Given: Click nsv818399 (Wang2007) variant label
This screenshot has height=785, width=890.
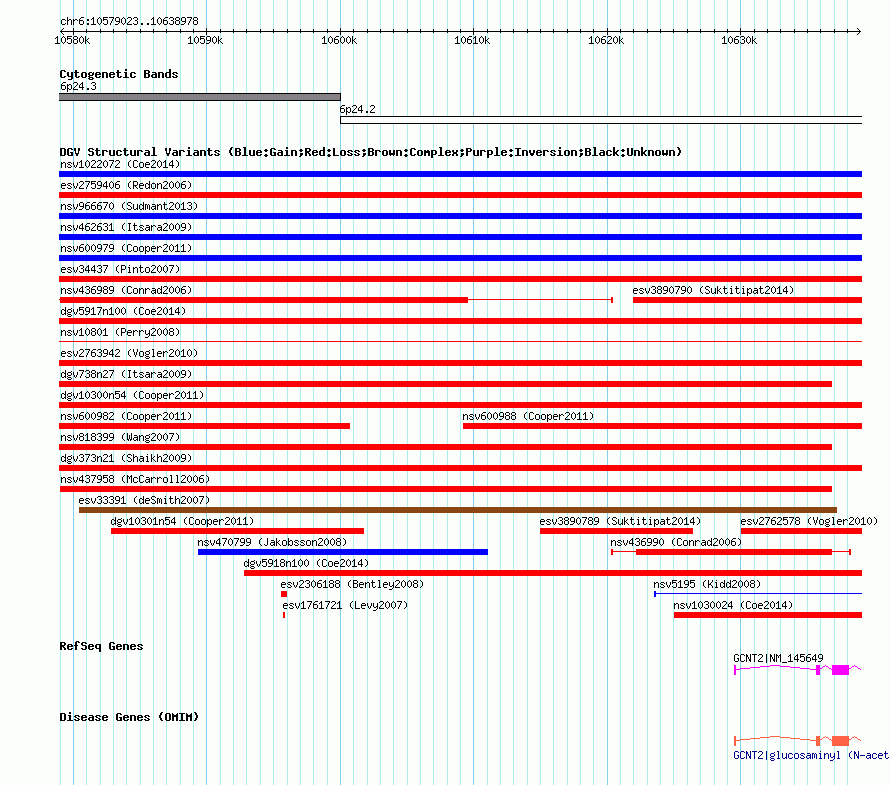Looking at the screenshot, I should [x=120, y=437].
